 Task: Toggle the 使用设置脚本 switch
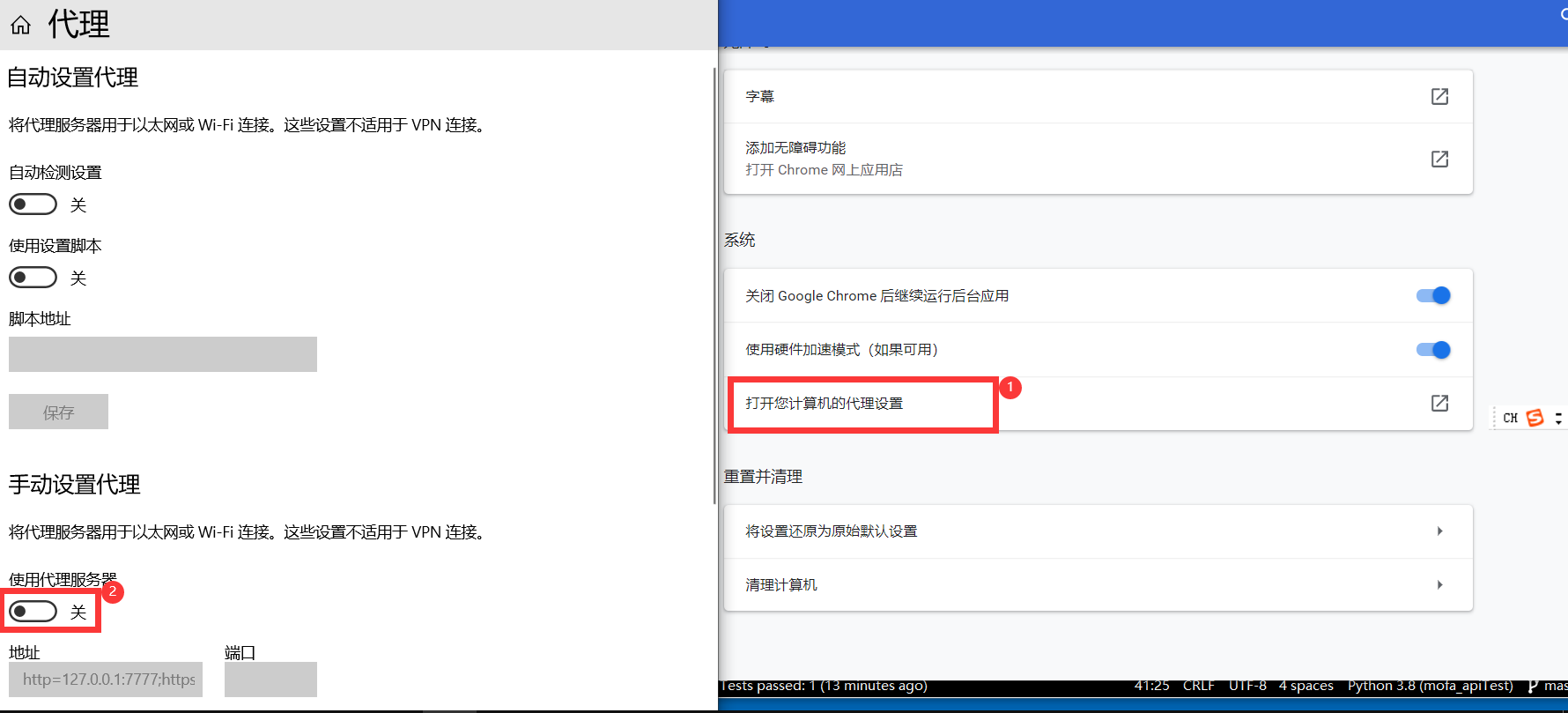pos(33,278)
